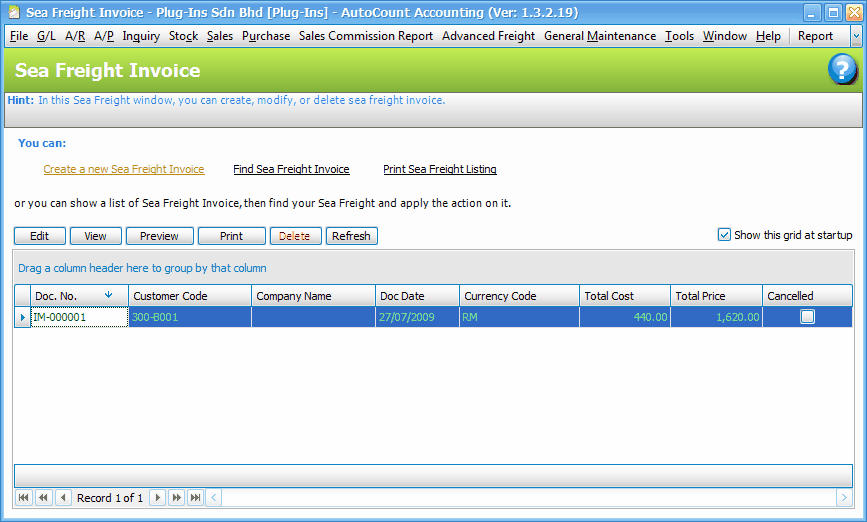867x522 pixels.
Task: Go to next record arrow
Action: click(x=158, y=498)
